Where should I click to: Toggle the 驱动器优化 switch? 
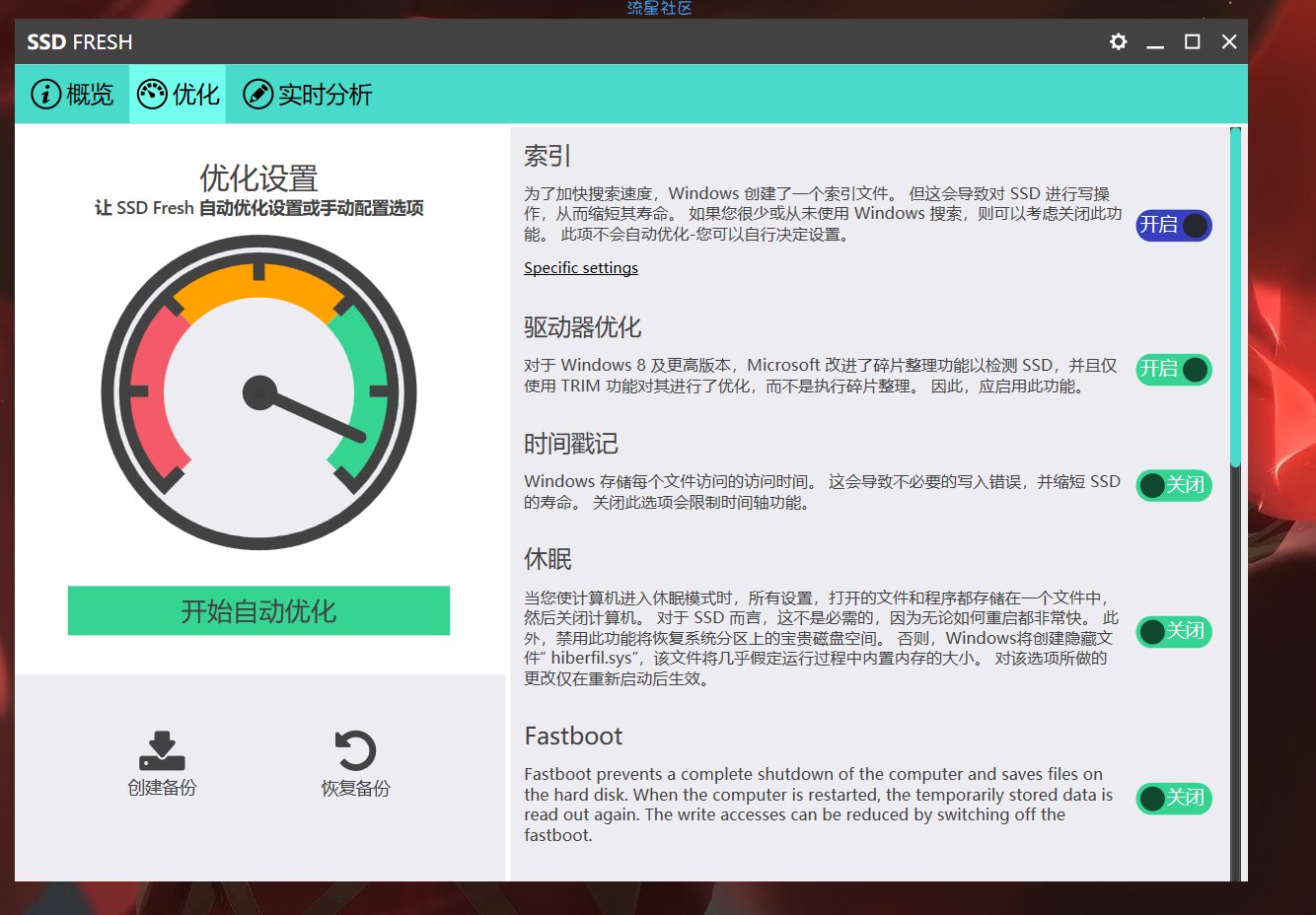1174,370
